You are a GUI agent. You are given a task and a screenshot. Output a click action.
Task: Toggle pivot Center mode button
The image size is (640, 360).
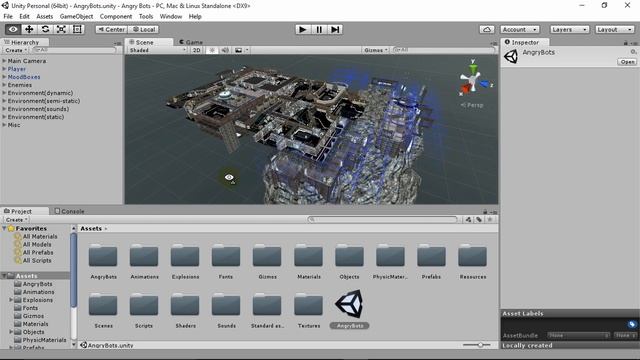[x=111, y=29]
